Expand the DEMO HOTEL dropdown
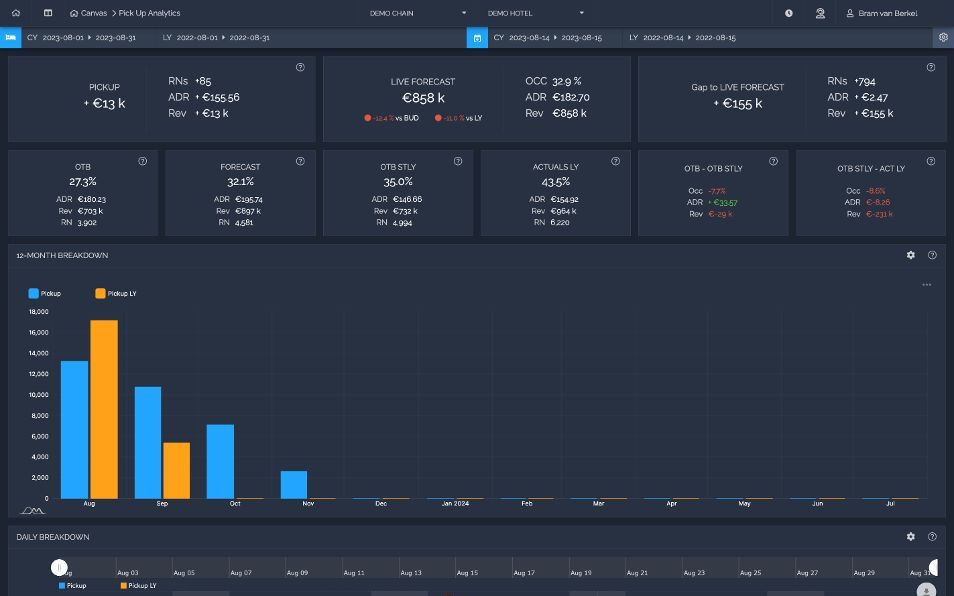 click(536, 13)
